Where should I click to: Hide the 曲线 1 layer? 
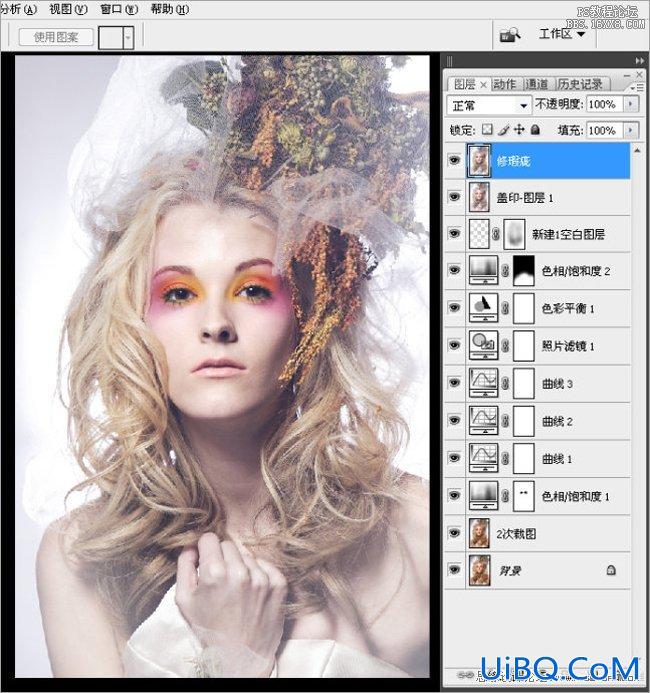pos(454,458)
